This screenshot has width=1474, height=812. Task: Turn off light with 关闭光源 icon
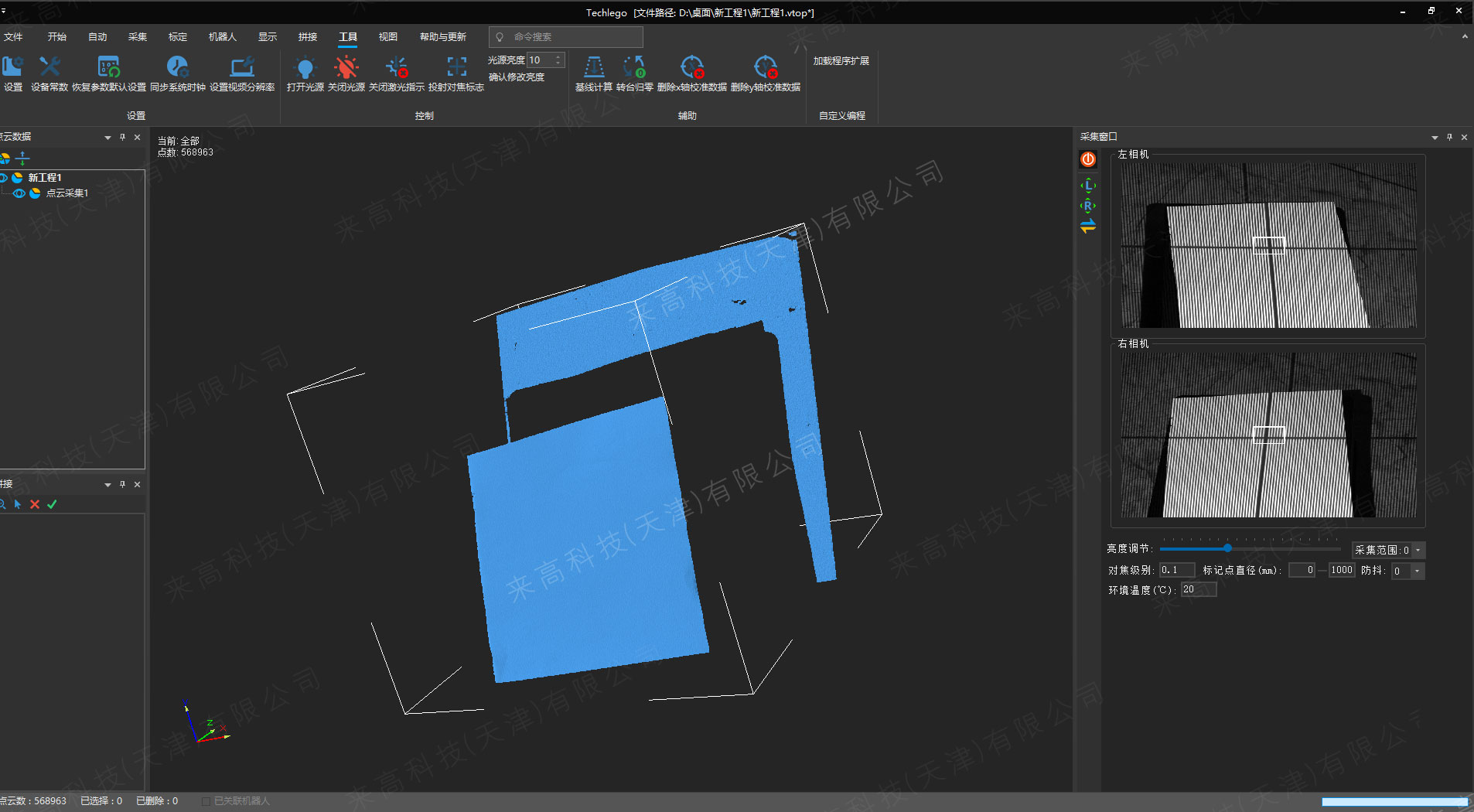click(x=346, y=68)
